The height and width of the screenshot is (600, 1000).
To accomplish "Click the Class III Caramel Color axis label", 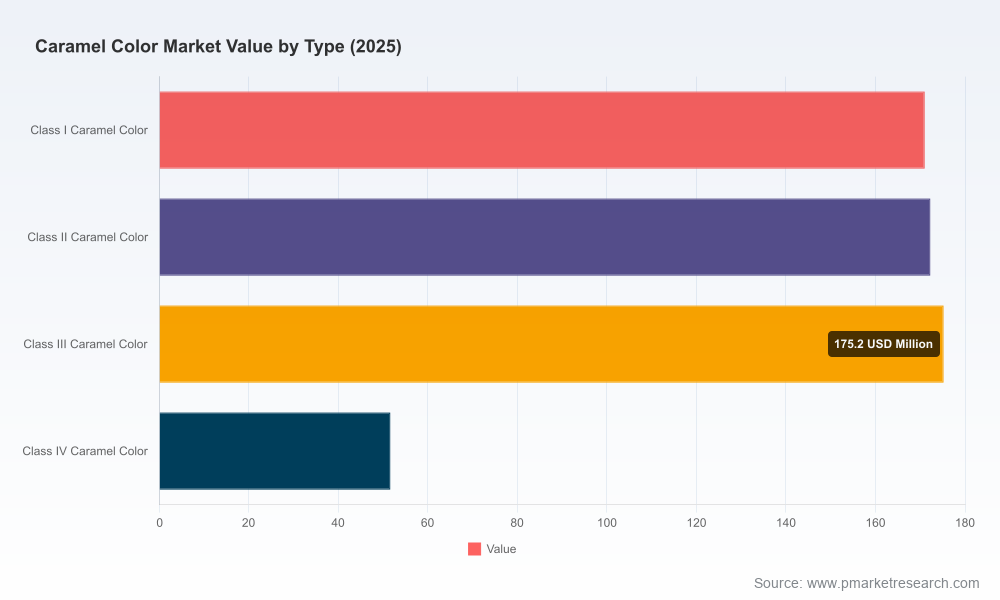I will 85,344.
